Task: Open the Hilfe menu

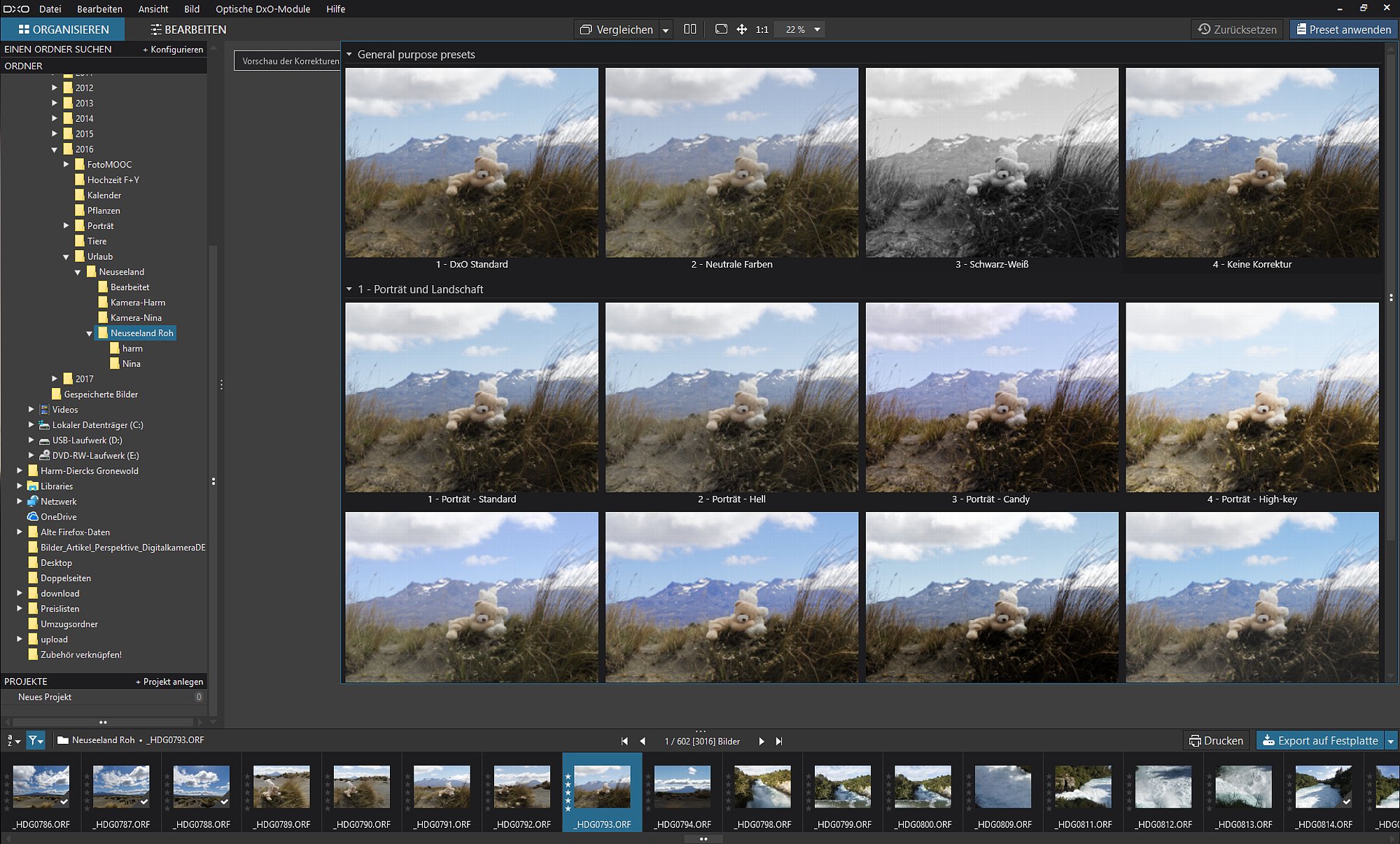Action: (335, 9)
